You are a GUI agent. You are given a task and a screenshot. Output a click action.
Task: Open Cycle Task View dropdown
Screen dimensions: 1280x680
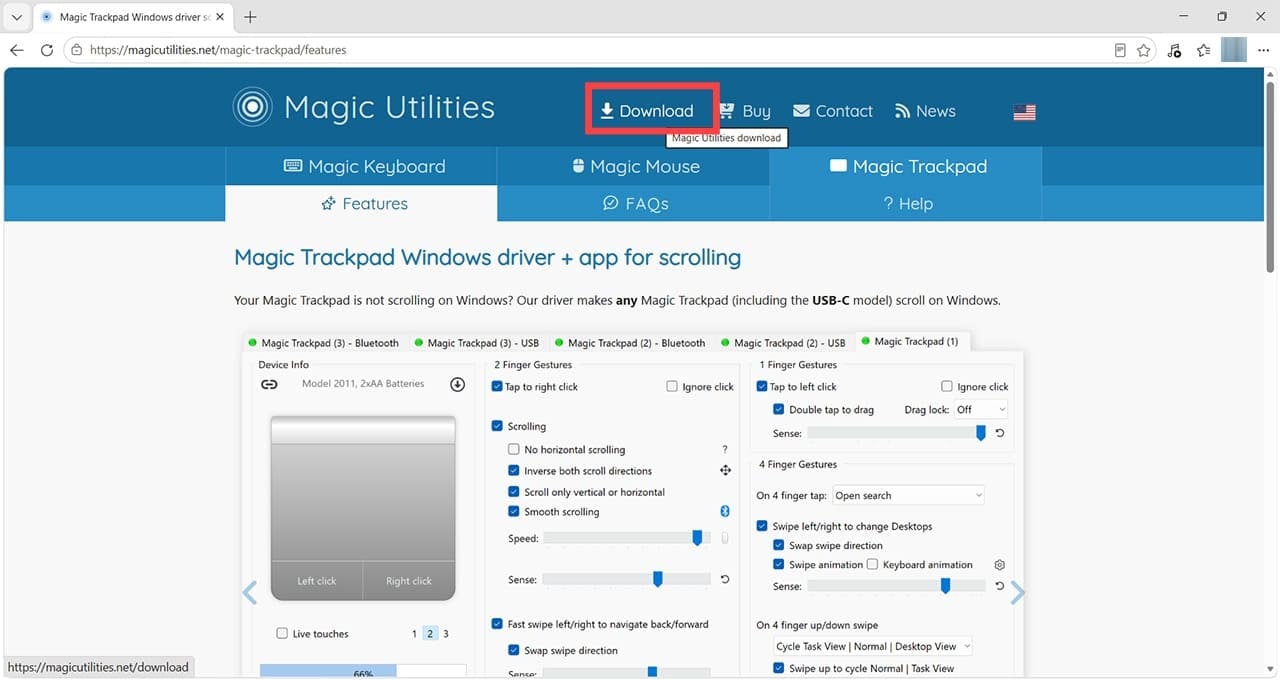pos(873,647)
